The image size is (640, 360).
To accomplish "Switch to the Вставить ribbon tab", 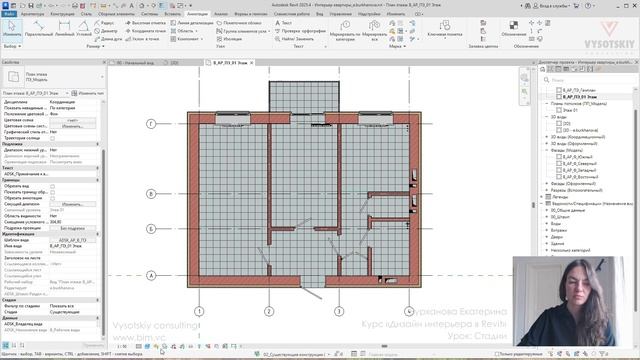I will [172, 14].
